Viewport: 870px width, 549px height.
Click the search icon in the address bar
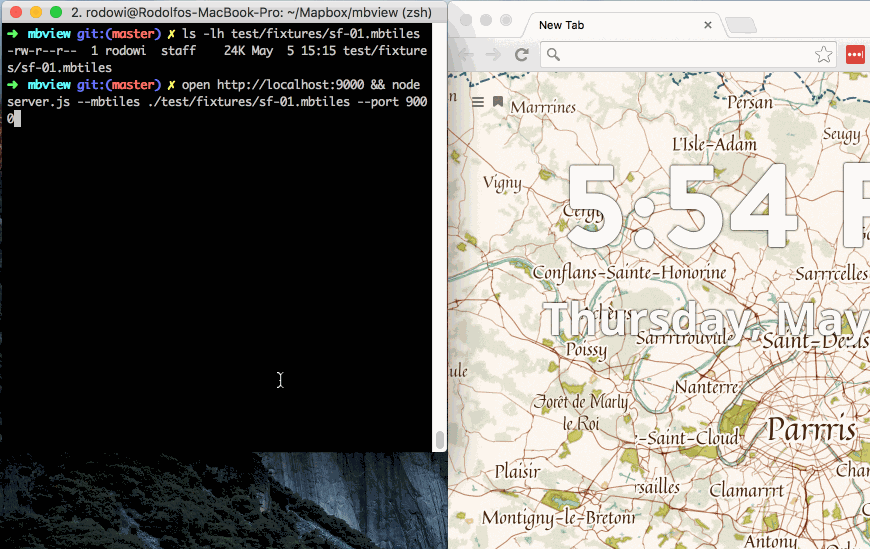[x=553, y=54]
